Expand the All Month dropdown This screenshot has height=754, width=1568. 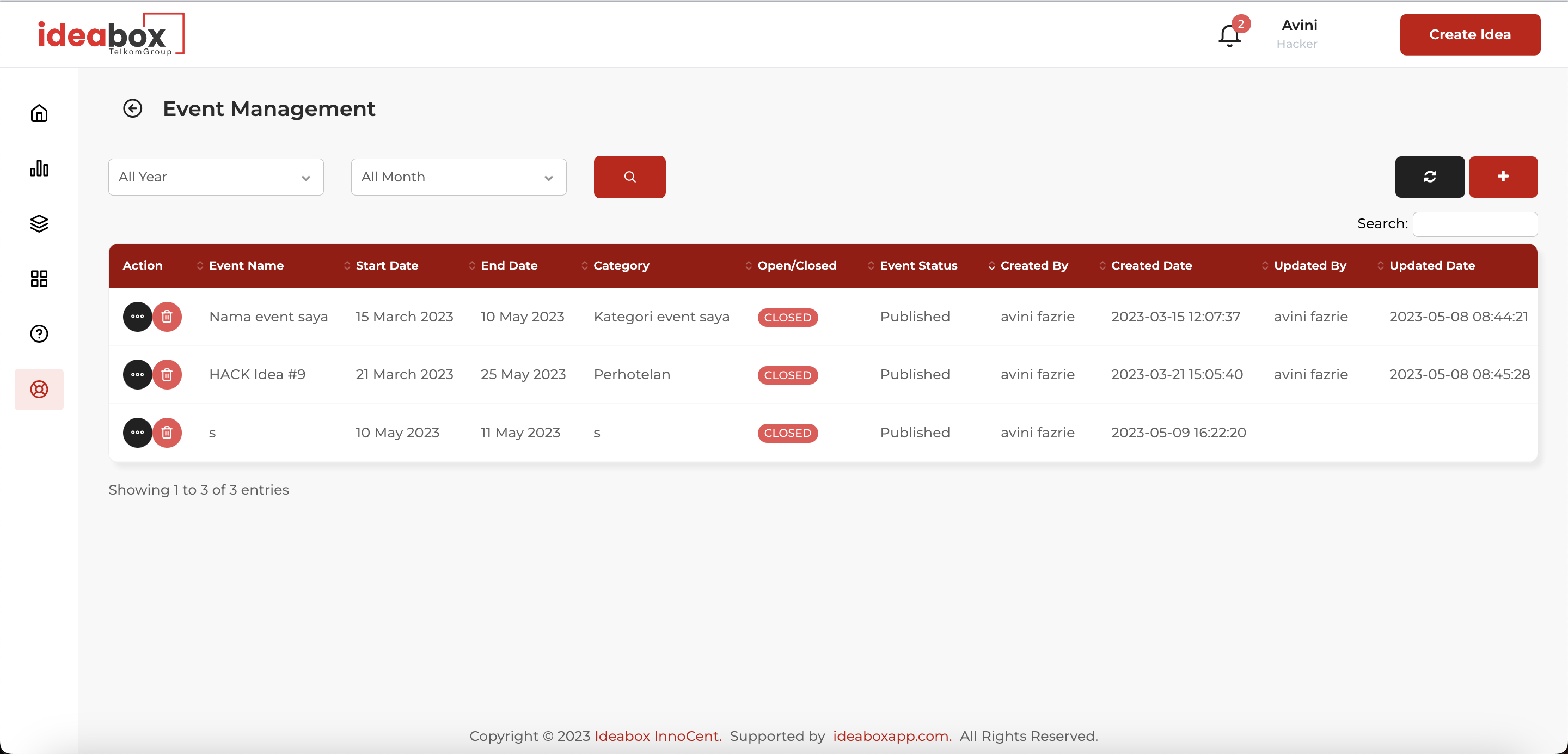click(x=458, y=177)
